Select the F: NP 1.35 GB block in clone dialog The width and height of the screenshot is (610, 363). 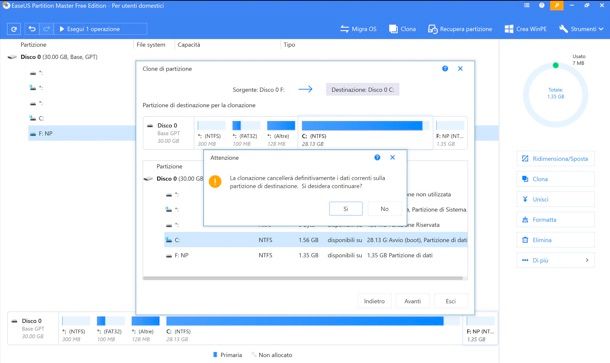click(450, 133)
